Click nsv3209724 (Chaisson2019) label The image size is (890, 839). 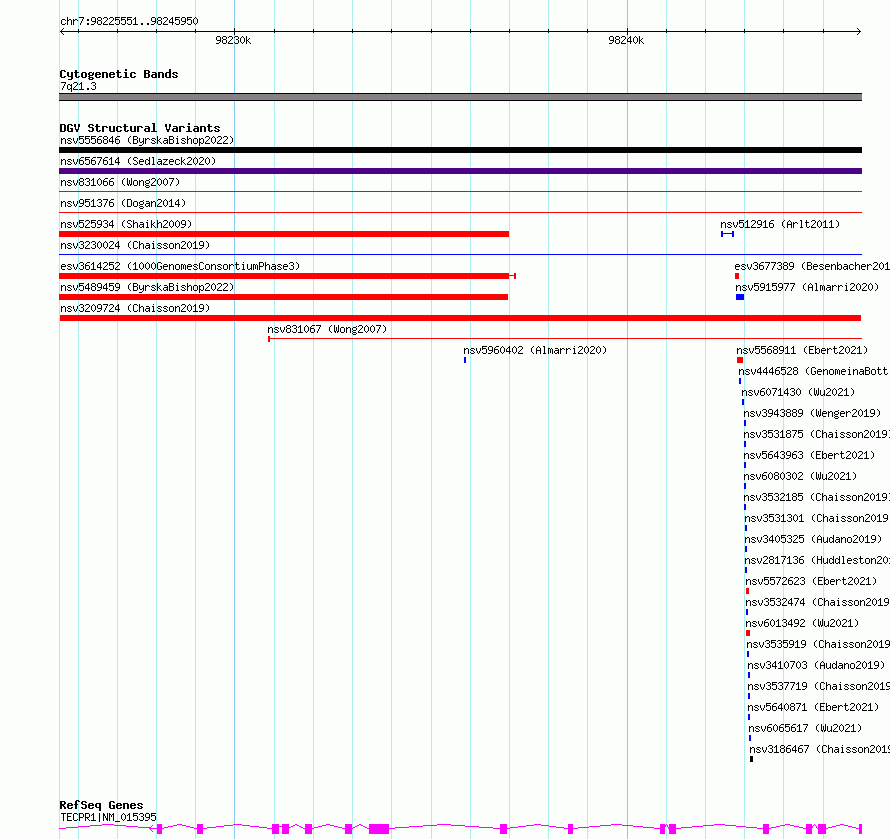(135, 308)
